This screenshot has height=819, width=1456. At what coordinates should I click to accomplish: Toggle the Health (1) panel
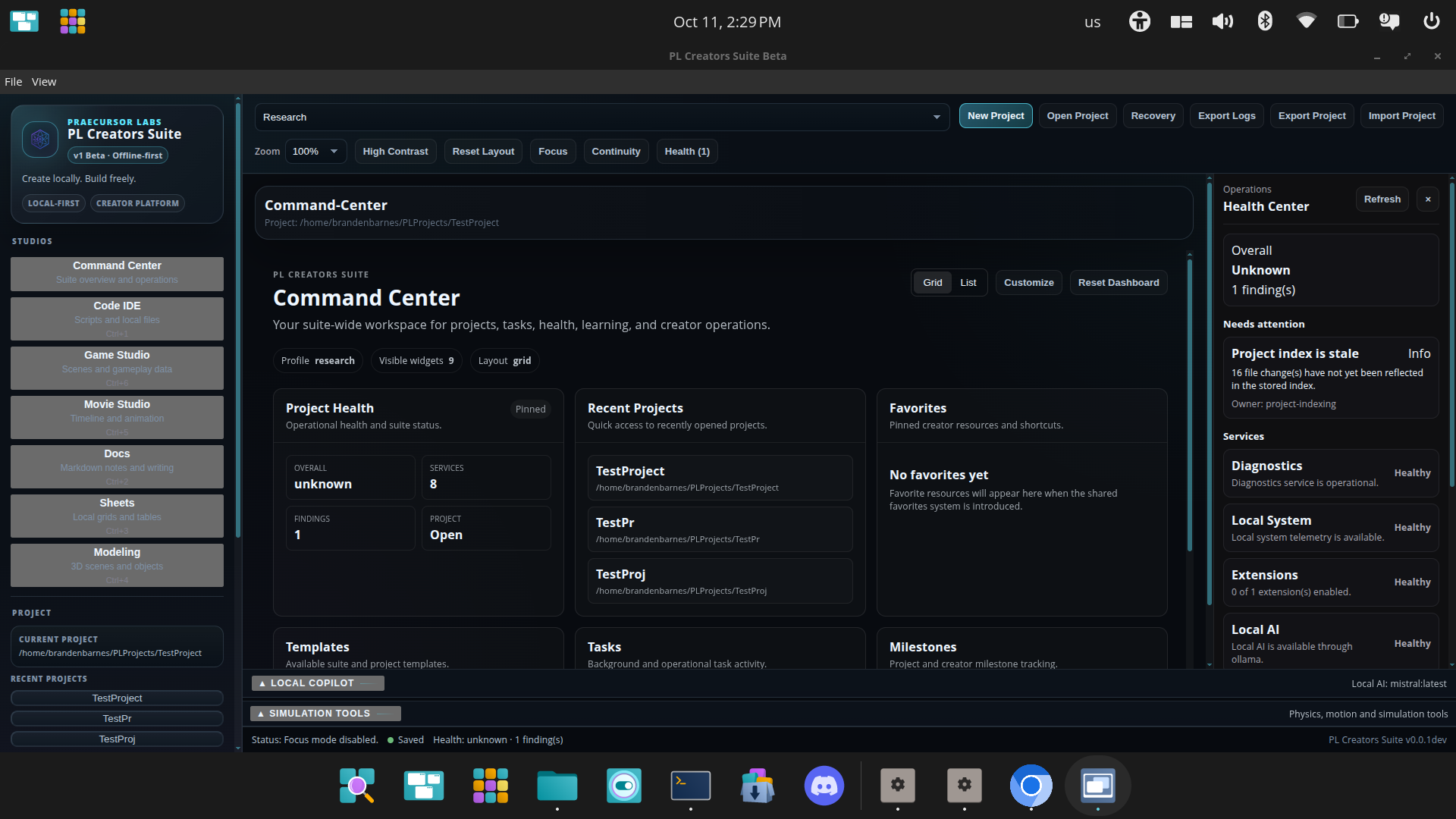pos(687,152)
